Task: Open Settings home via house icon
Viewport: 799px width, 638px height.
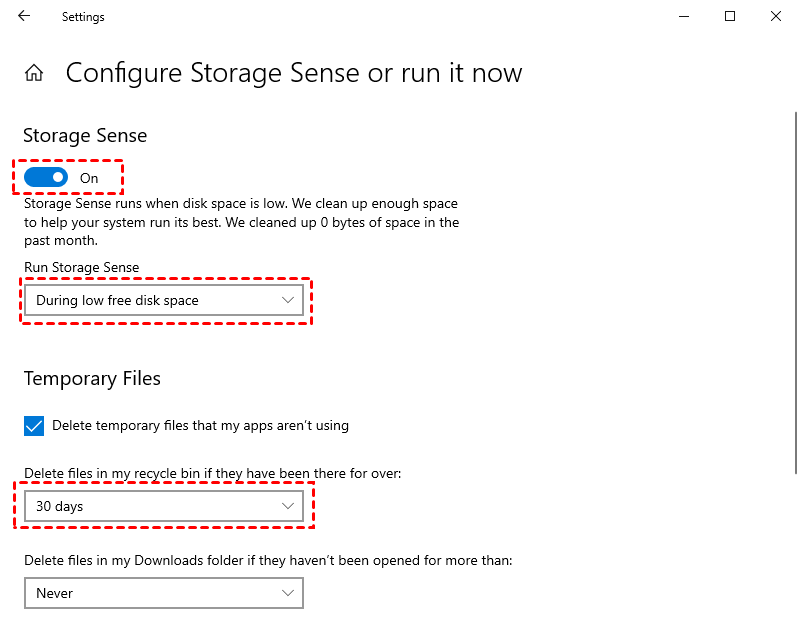Action: tap(34, 73)
